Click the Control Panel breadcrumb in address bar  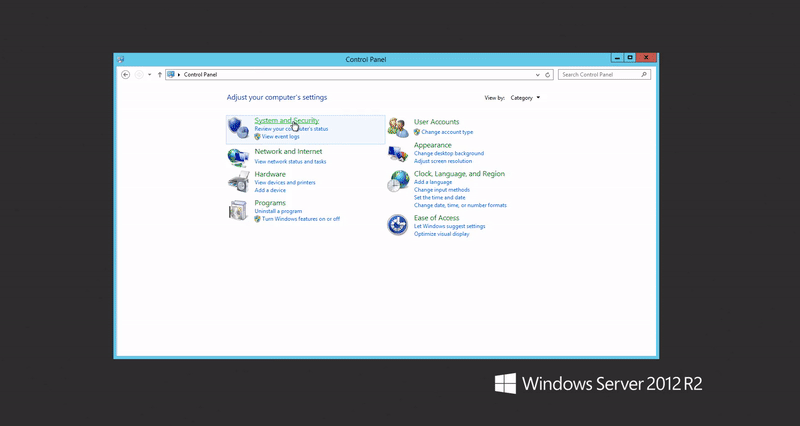[x=200, y=74]
